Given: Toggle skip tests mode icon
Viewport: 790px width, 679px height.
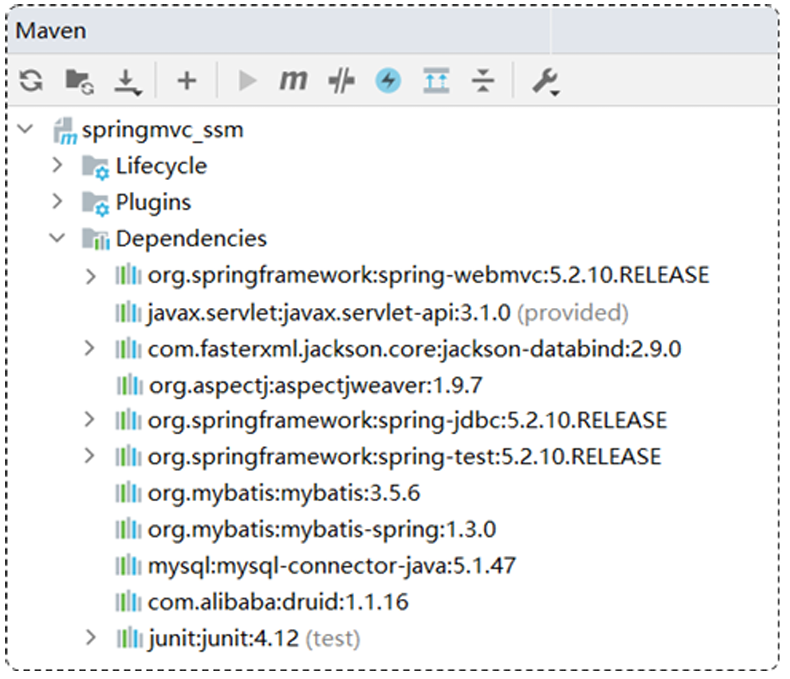Looking at the screenshot, I should tap(341, 81).
